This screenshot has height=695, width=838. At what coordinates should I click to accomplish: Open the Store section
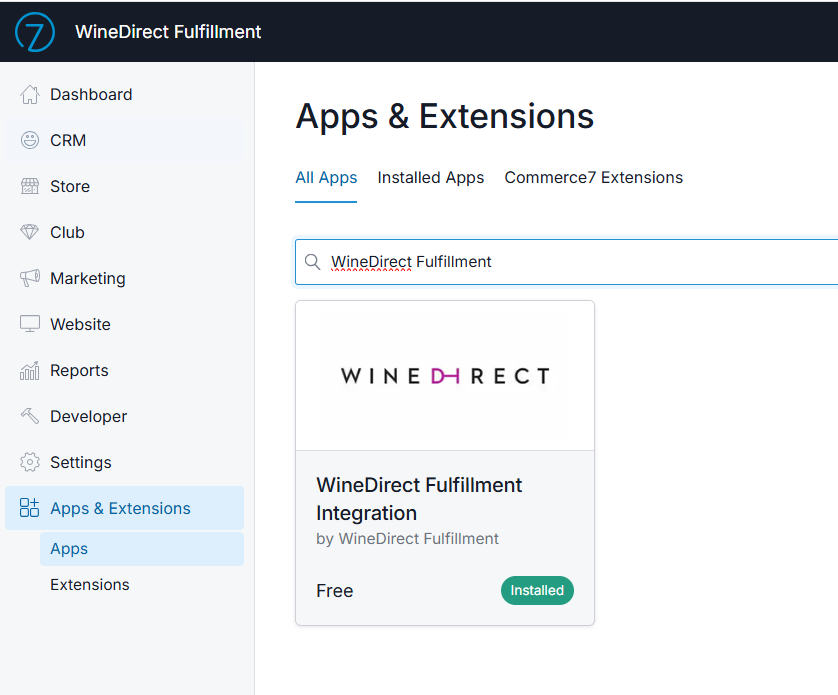click(x=124, y=186)
